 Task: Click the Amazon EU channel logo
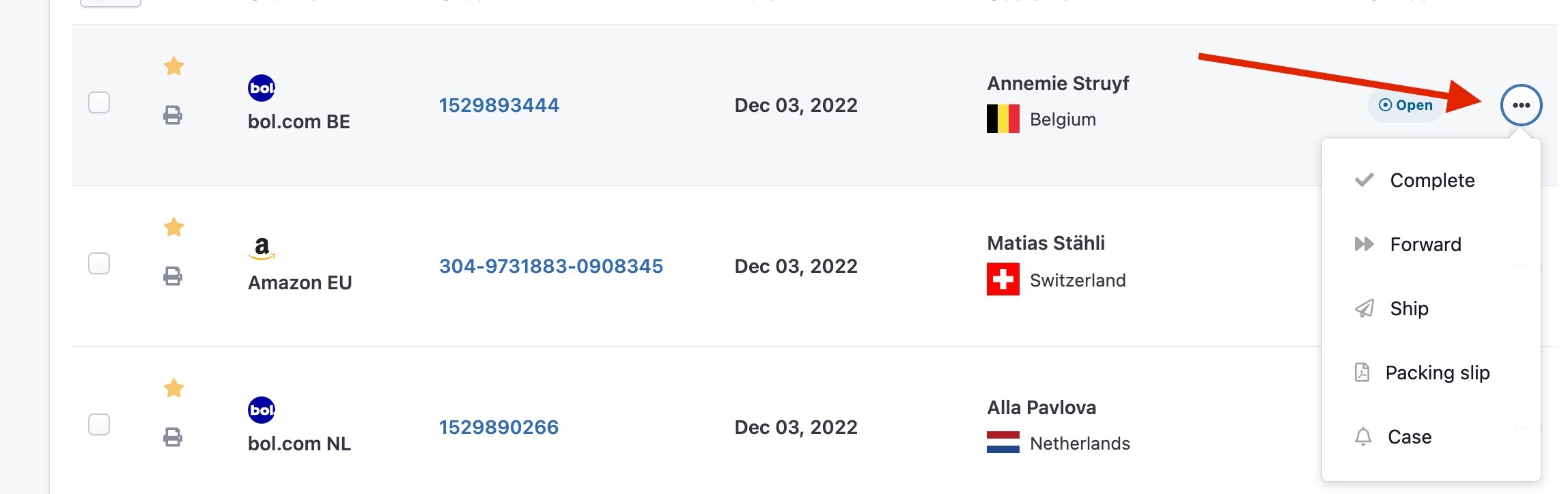point(262,248)
